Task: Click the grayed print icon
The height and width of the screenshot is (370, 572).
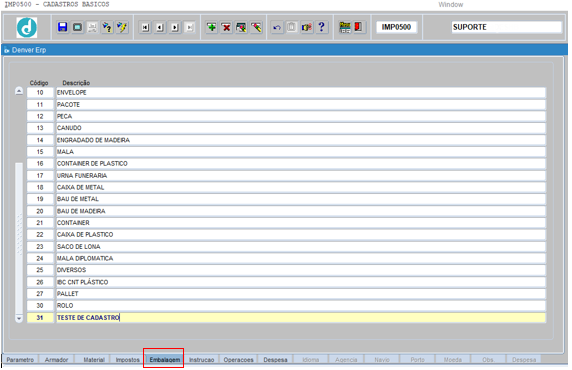Action: (92, 27)
